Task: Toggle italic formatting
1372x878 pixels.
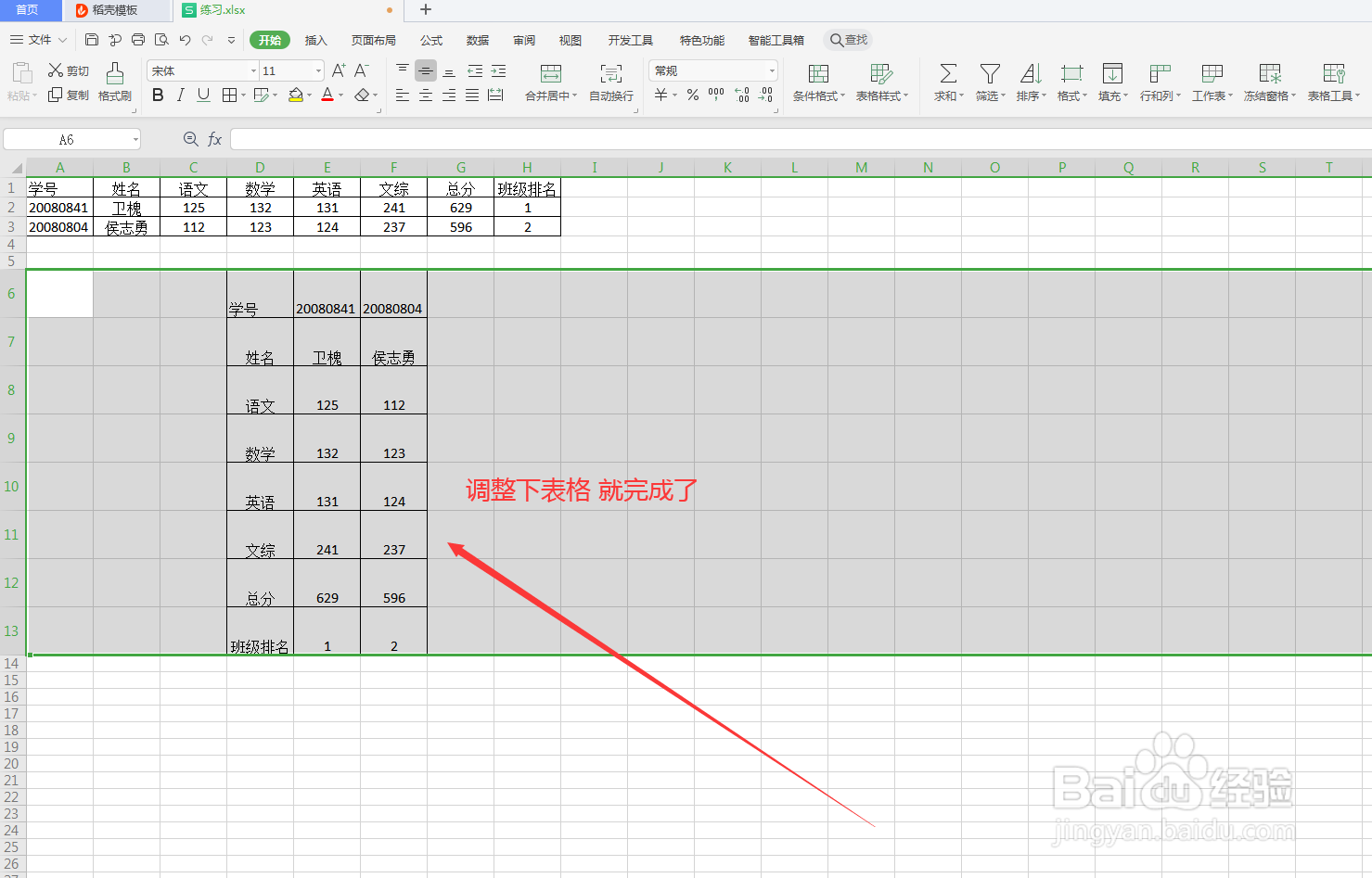Action: click(180, 95)
